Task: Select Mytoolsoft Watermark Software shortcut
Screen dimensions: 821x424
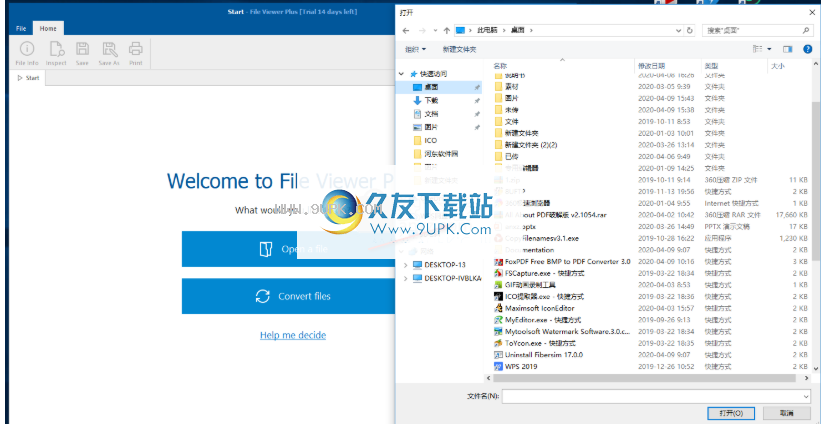Action: click(562, 331)
